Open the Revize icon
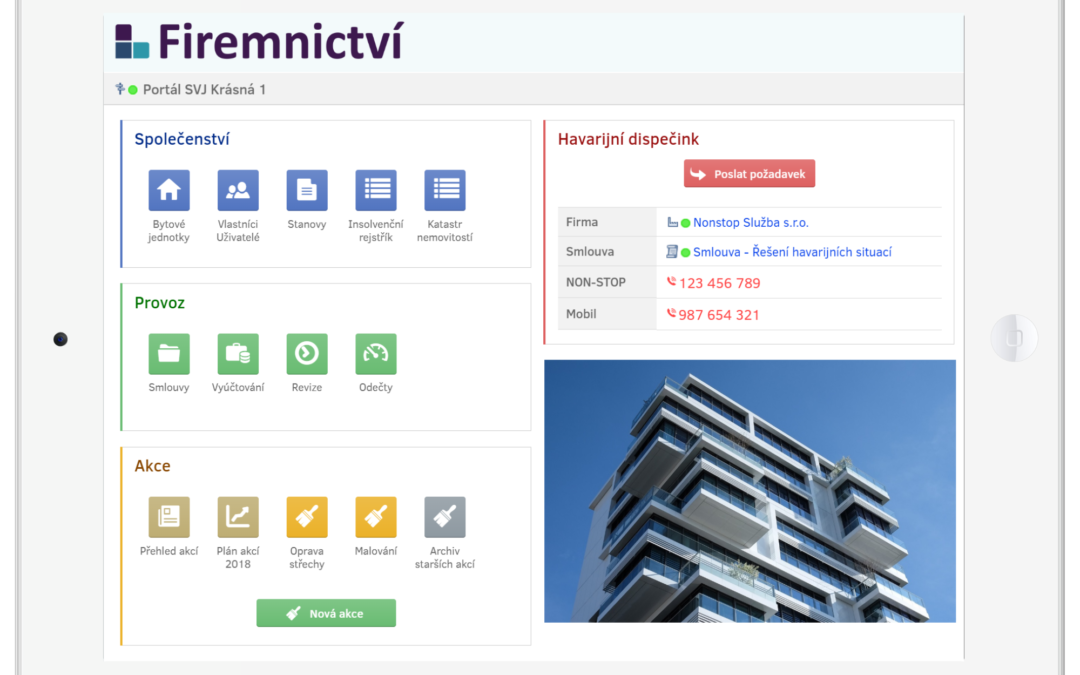This screenshot has height=675, width=1080. (307, 354)
